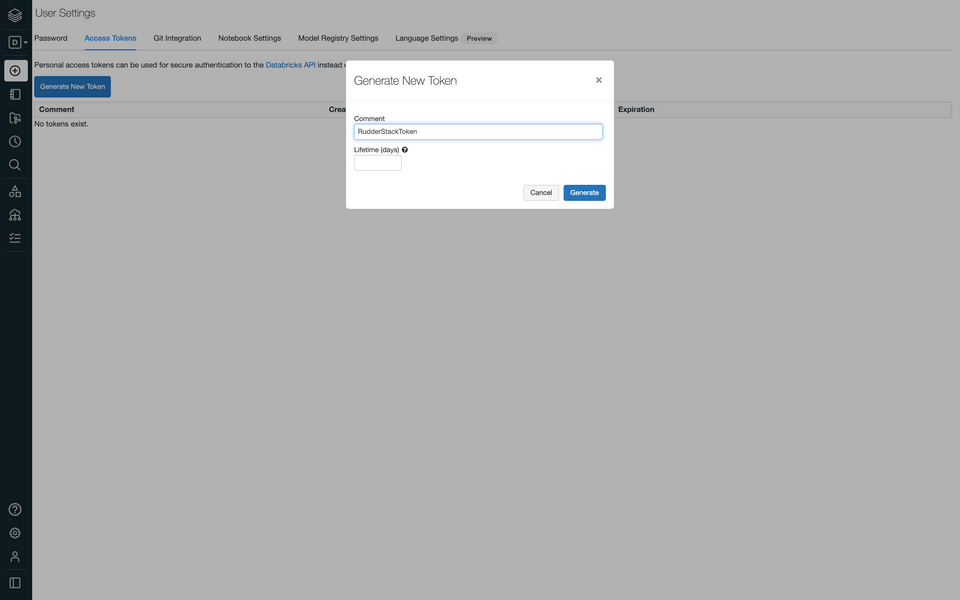Open the Password settings tab
This screenshot has width=960, height=600.
coord(51,35)
